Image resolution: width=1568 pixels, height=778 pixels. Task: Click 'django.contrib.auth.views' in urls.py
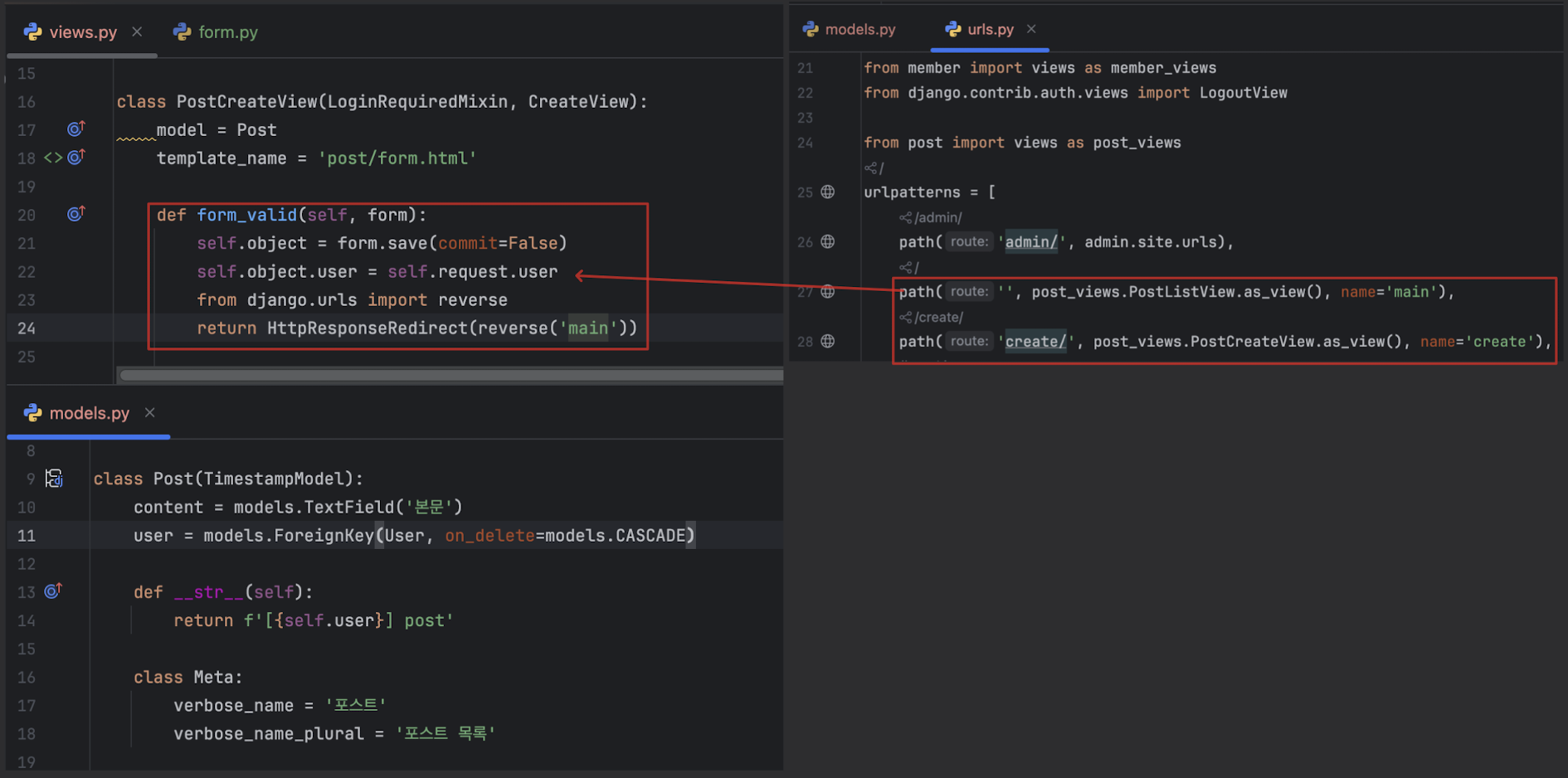click(x=1018, y=93)
